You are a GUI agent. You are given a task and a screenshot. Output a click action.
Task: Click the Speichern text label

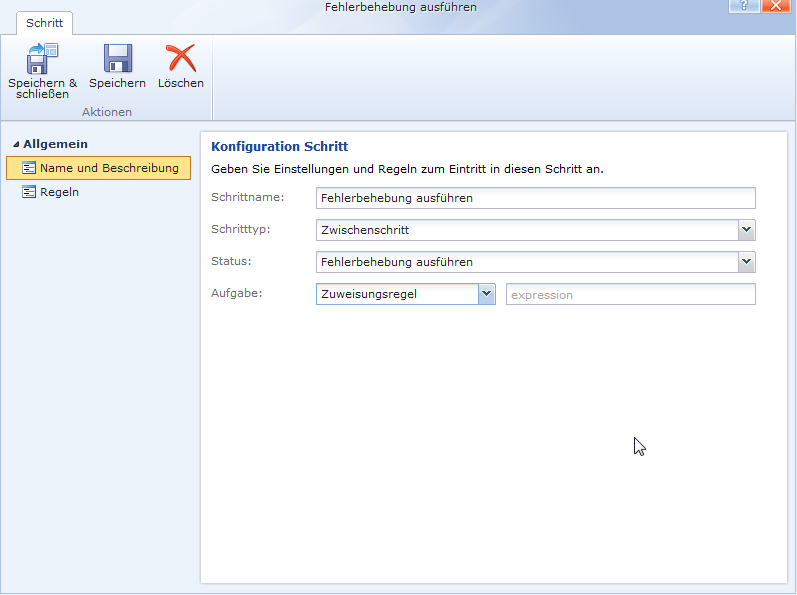coord(117,83)
